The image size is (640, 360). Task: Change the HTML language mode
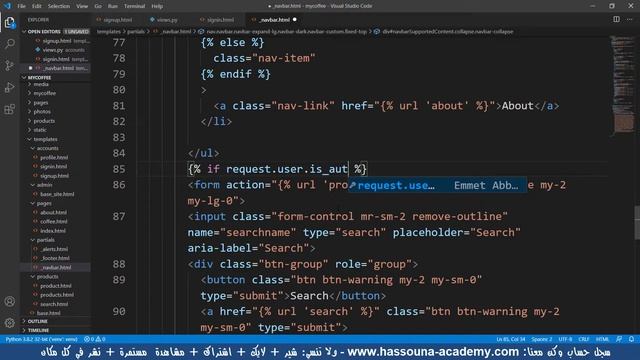coord(602,339)
